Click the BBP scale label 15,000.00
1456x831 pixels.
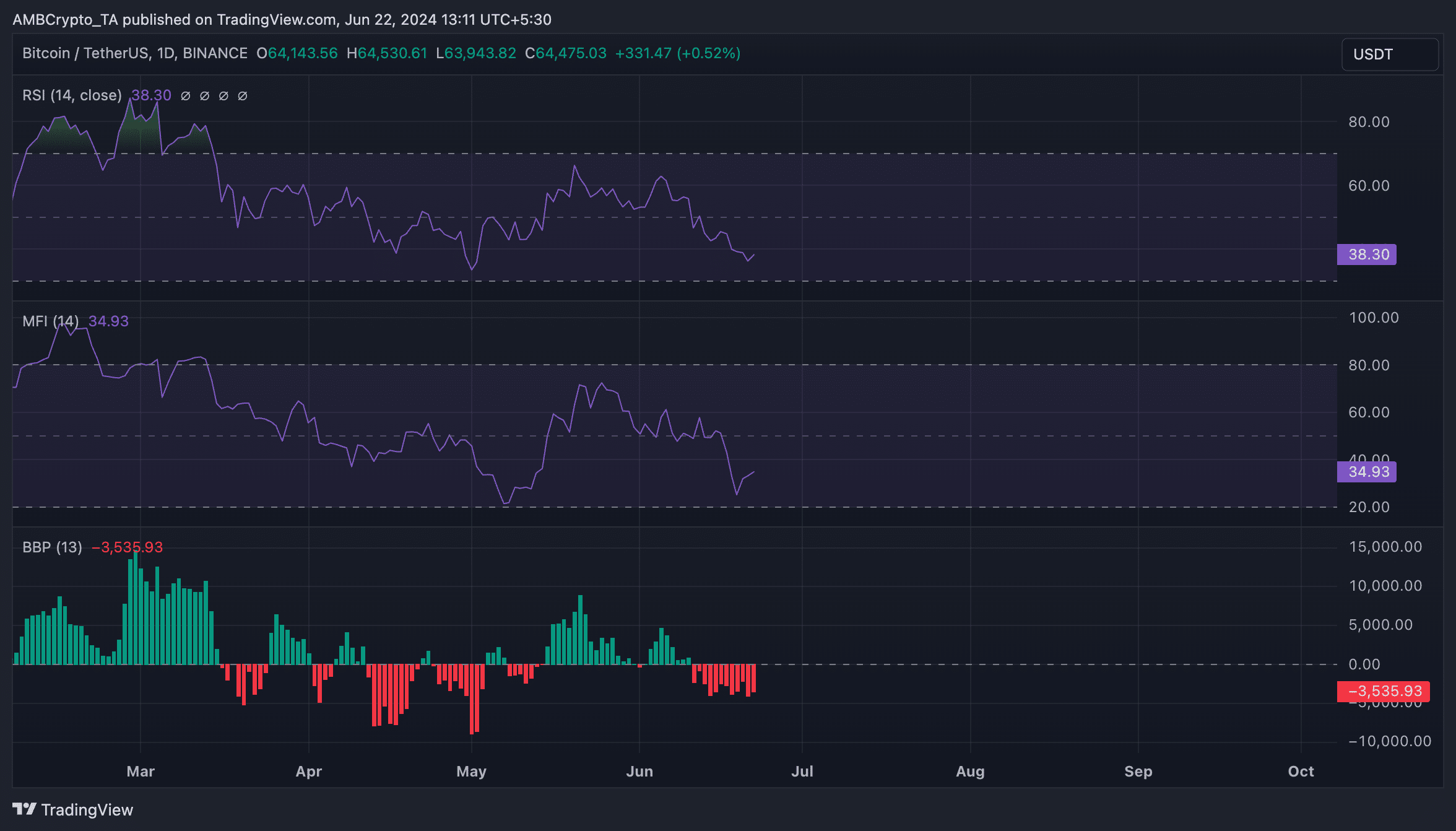click(1385, 547)
